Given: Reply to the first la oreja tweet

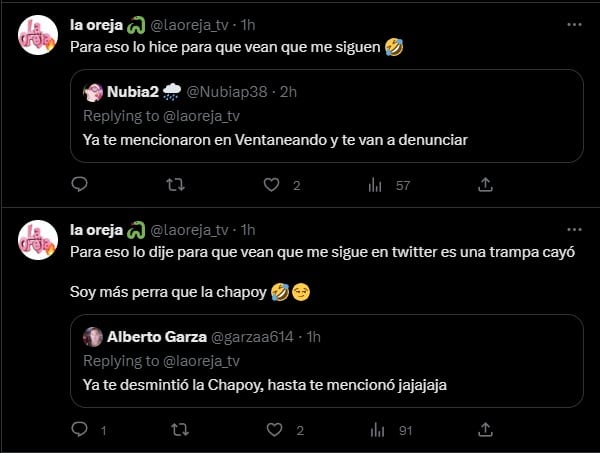Looking at the screenshot, I should [x=80, y=184].
